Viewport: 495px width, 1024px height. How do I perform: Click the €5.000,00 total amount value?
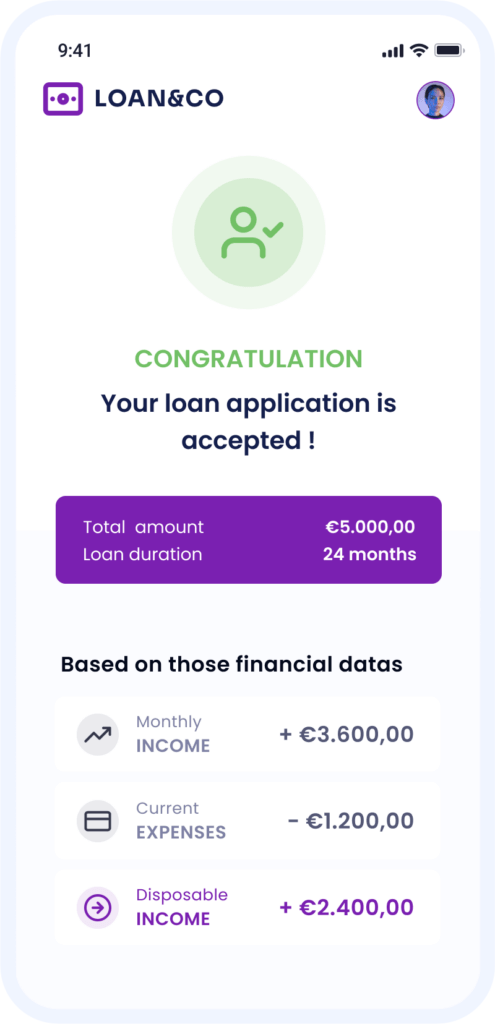pos(370,527)
